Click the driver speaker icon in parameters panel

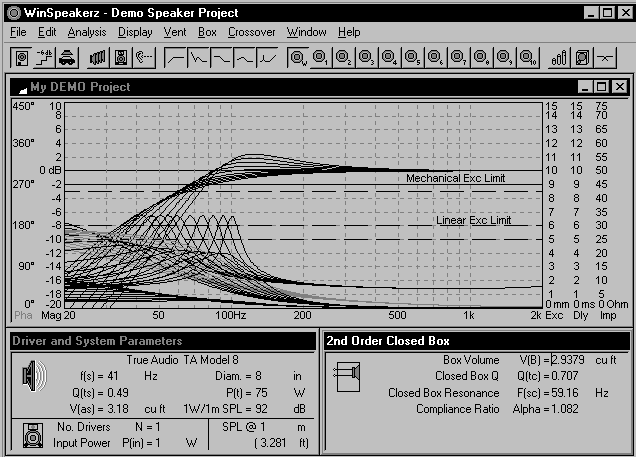click(33, 377)
